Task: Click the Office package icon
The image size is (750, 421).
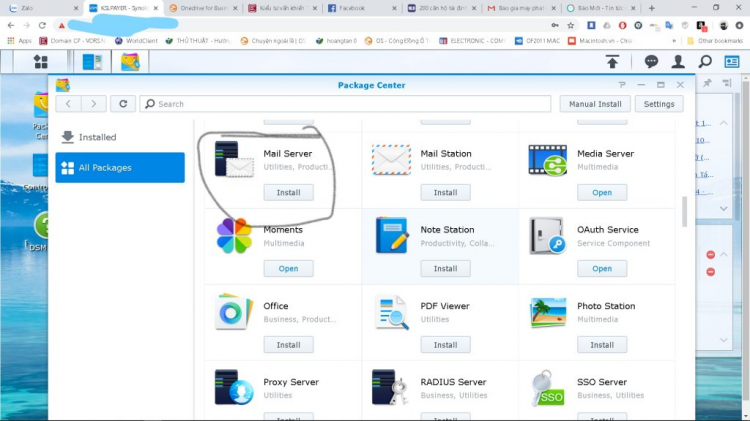Action: pos(234,312)
